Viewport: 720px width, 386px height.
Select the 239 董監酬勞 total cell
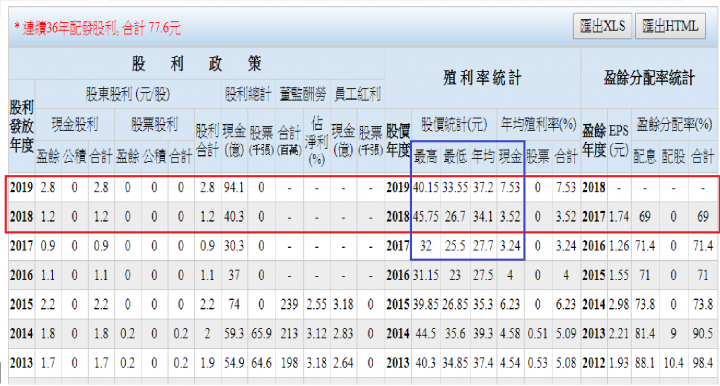pyautogui.click(x=289, y=304)
